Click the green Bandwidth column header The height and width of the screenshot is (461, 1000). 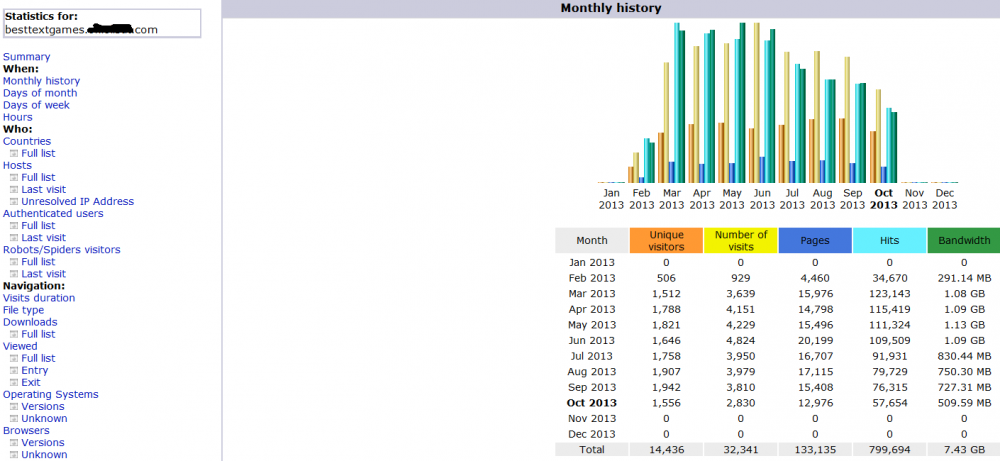pyautogui.click(x=964, y=241)
